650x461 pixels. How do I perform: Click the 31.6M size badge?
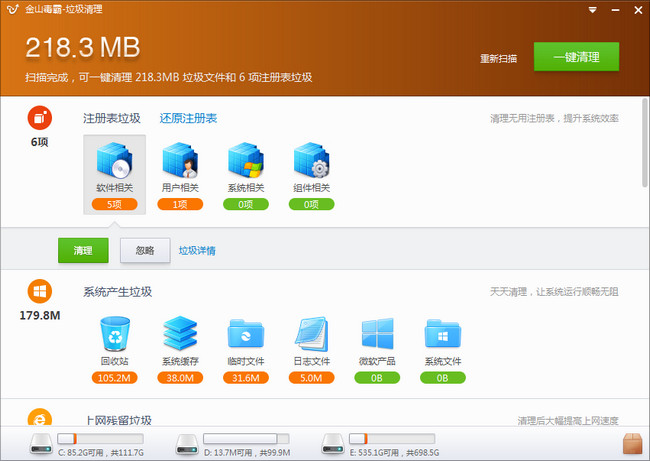click(x=245, y=378)
